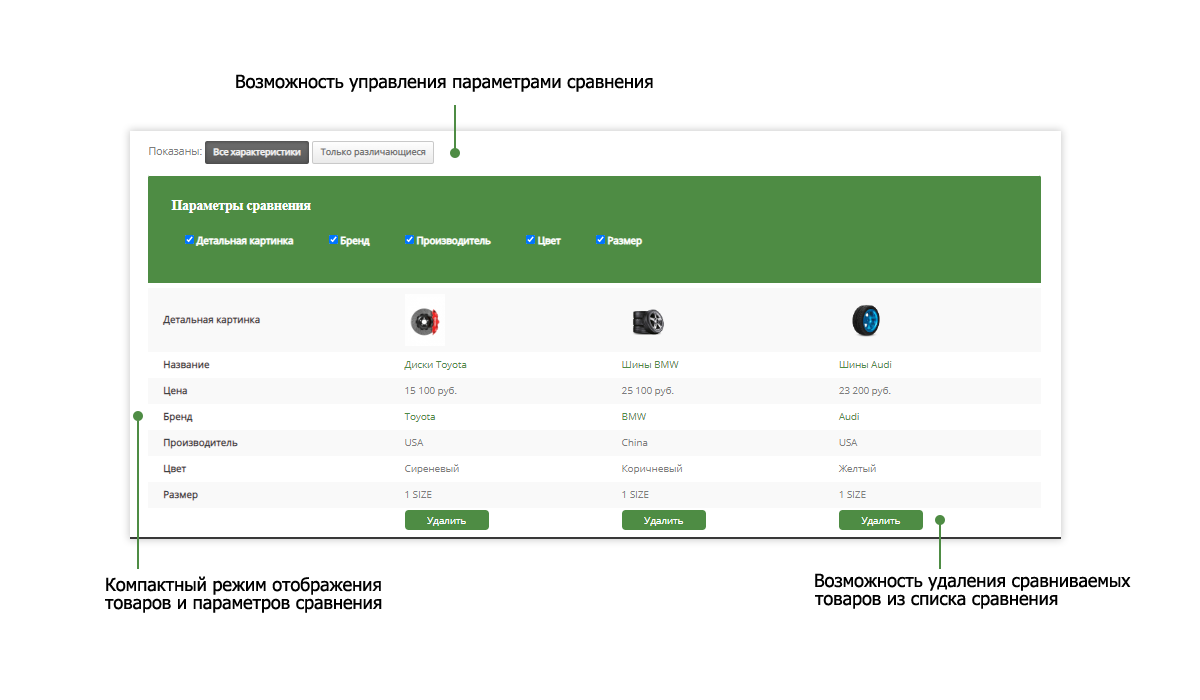Screen dimensions: 1200x700
Task: Click the 'Параметры сравнения' heading
Action: click(241, 205)
